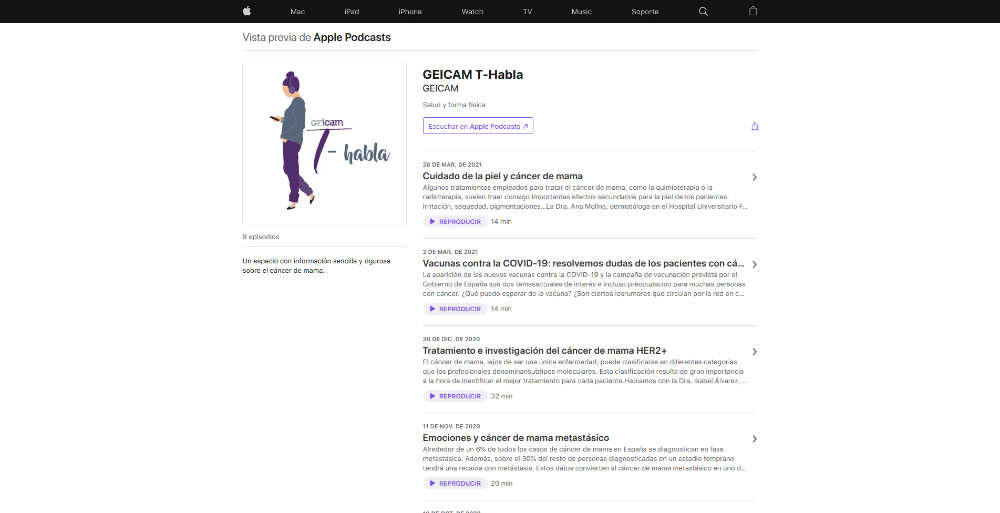Open the TV menu item
This screenshot has width=1000, height=513.
click(527, 11)
